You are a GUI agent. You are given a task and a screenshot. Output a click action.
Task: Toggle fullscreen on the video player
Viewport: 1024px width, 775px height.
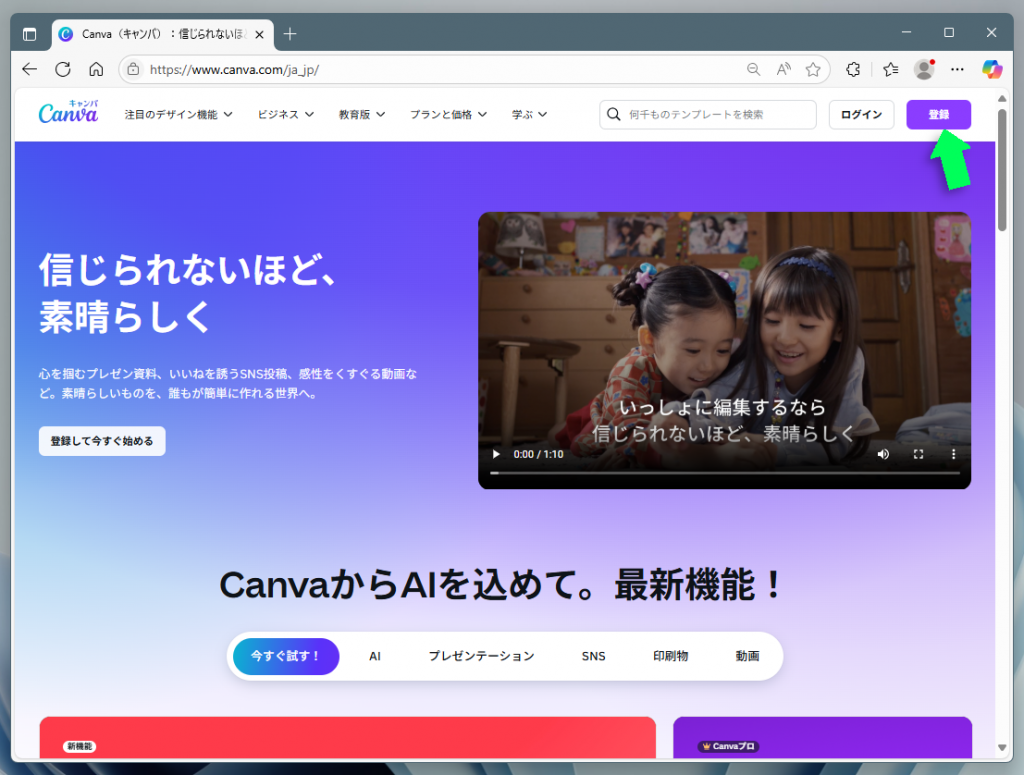click(x=918, y=454)
